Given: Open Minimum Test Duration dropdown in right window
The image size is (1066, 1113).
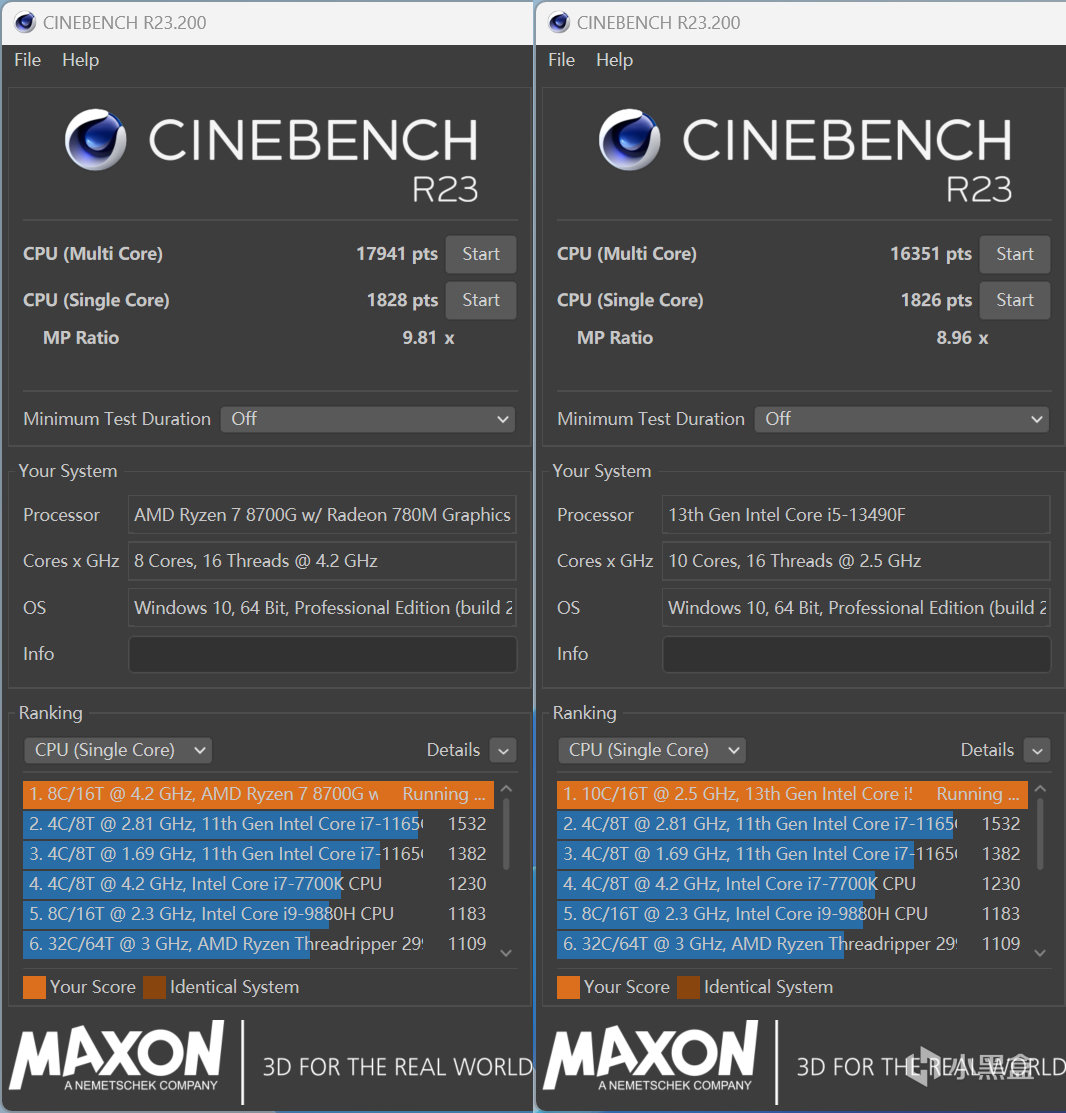Looking at the screenshot, I should pos(901,419).
